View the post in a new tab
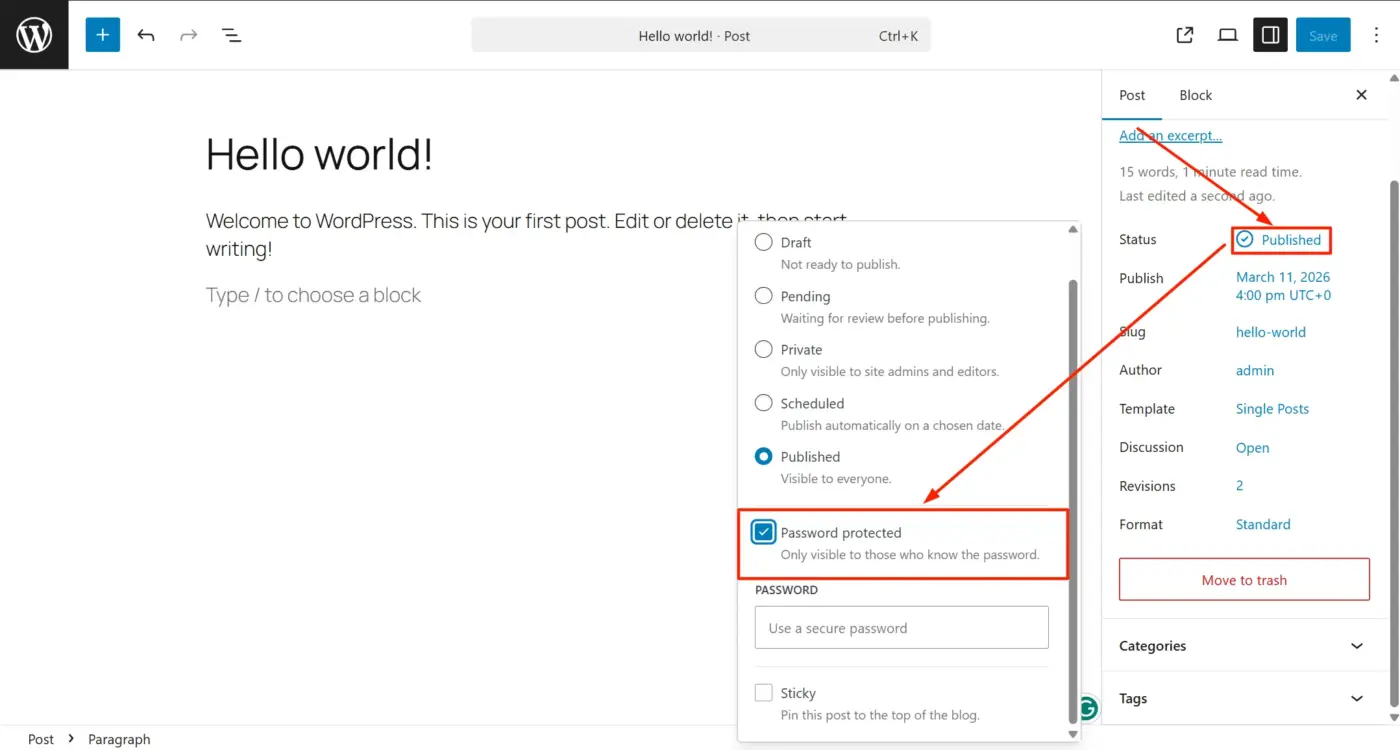 pyautogui.click(x=1184, y=34)
